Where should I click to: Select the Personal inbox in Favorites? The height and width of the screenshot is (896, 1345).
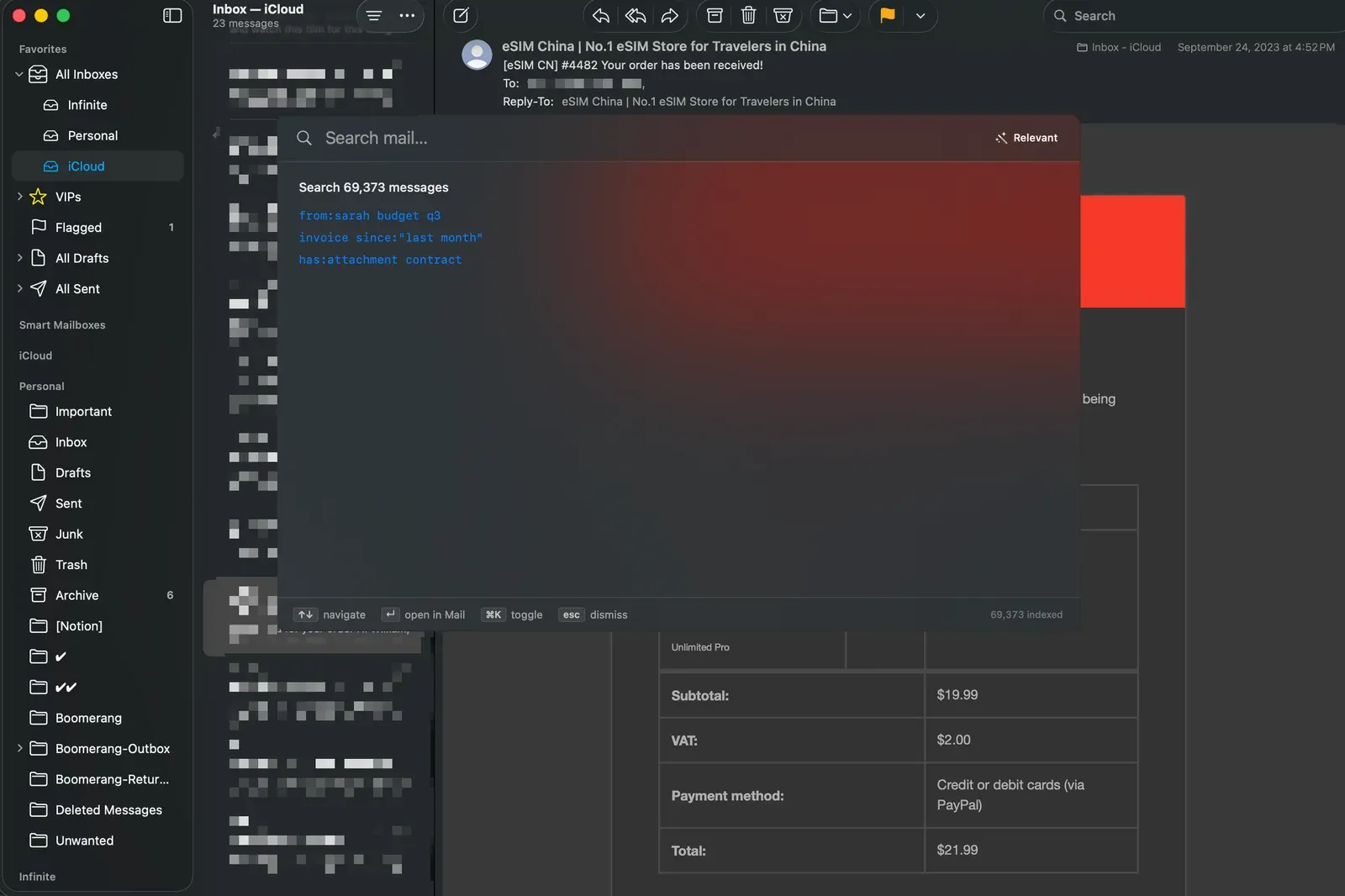click(x=98, y=135)
